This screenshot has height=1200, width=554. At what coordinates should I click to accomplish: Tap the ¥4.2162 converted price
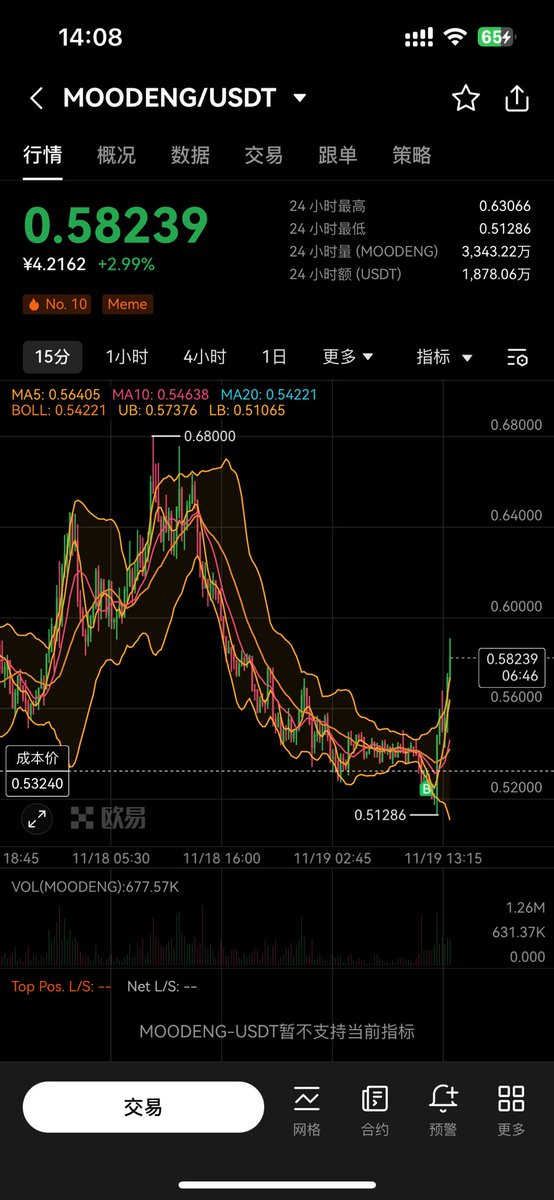pos(55,265)
